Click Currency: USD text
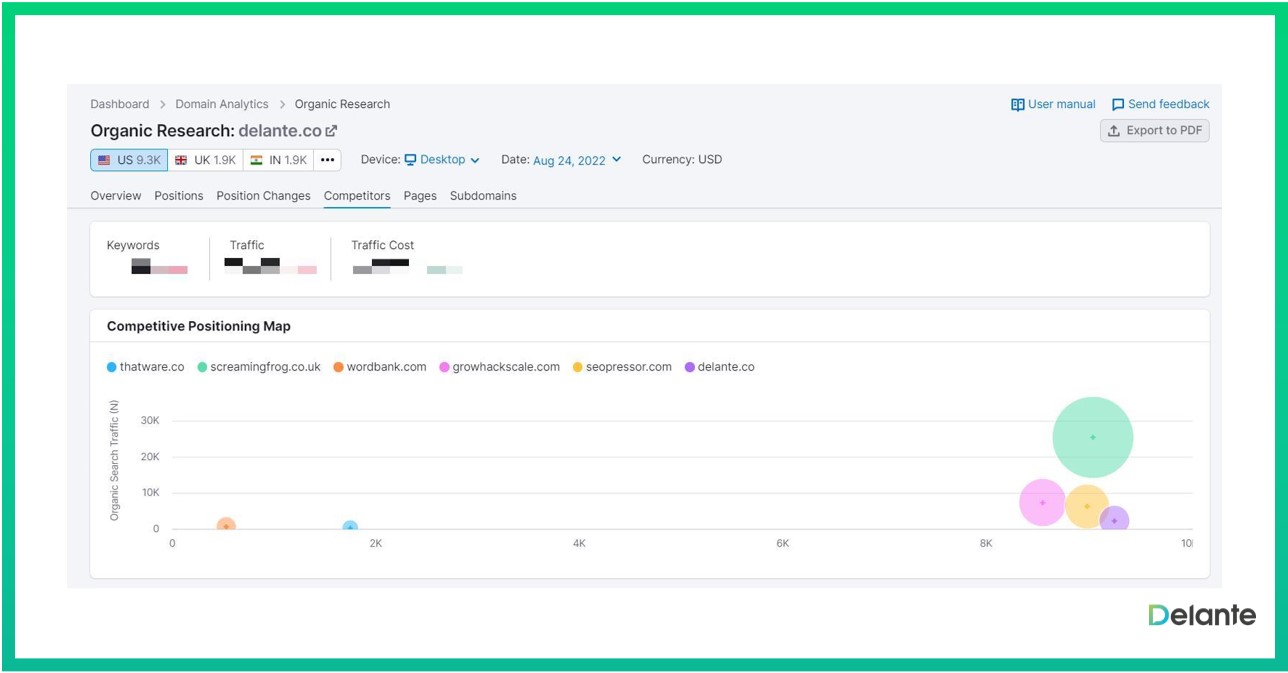 point(682,160)
